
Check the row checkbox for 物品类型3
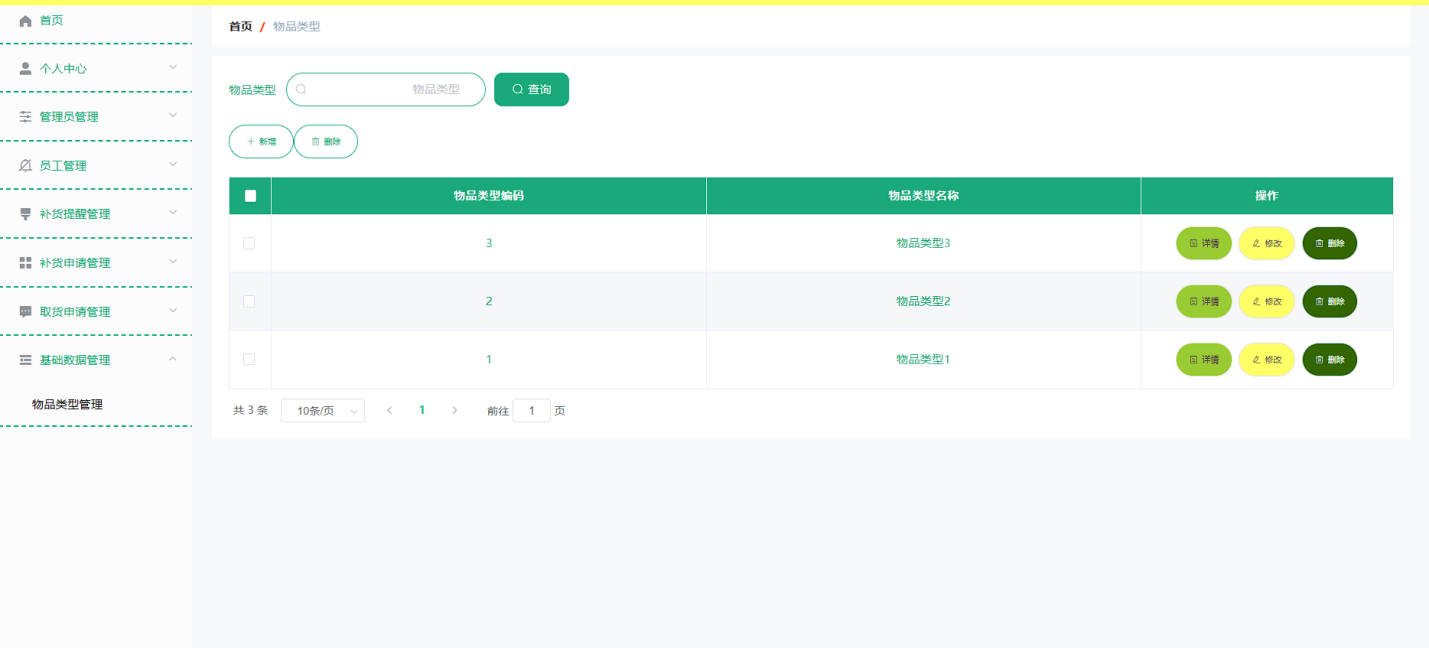(249, 243)
